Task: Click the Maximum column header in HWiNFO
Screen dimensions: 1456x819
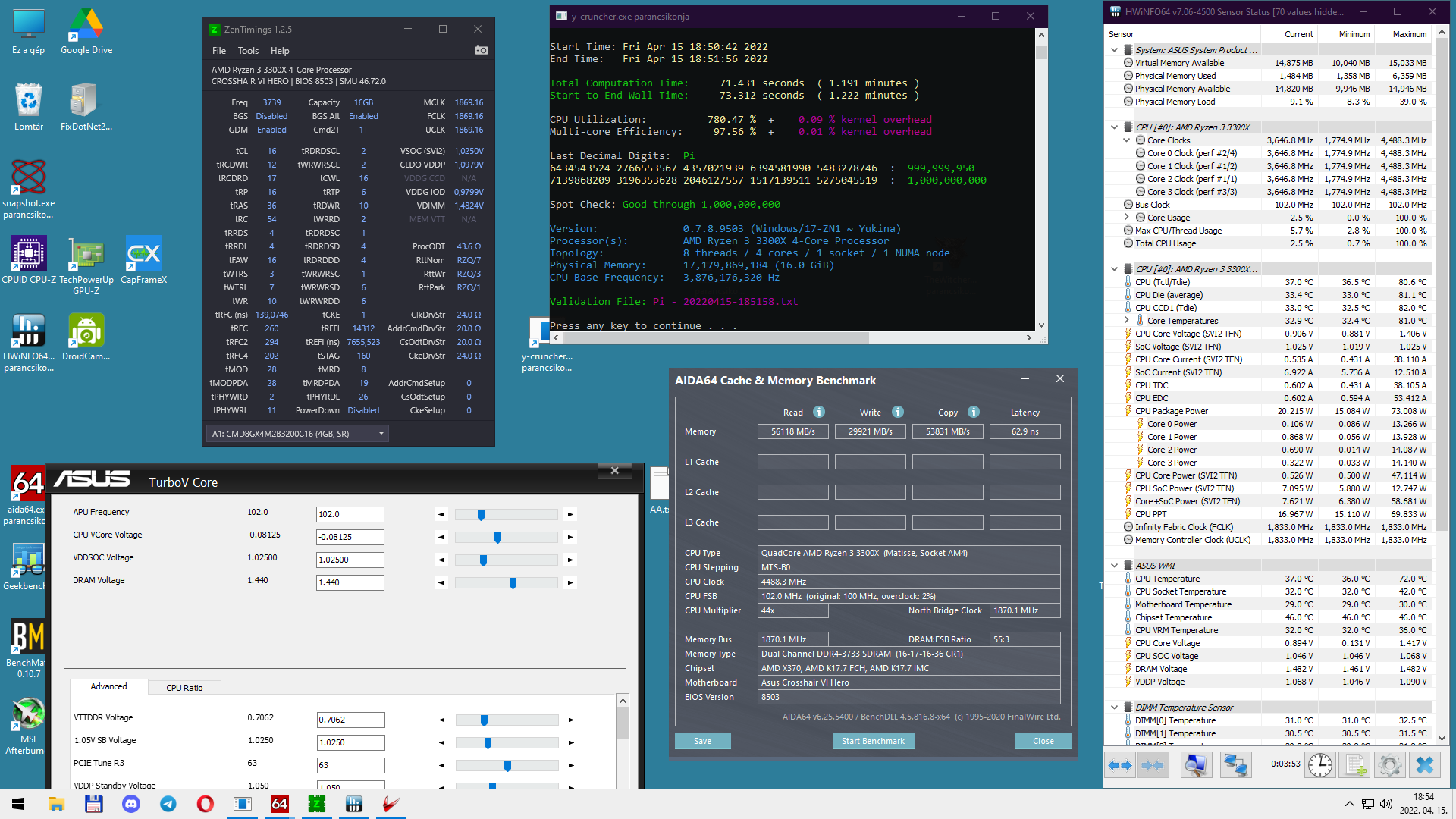Action: [x=1410, y=34]
